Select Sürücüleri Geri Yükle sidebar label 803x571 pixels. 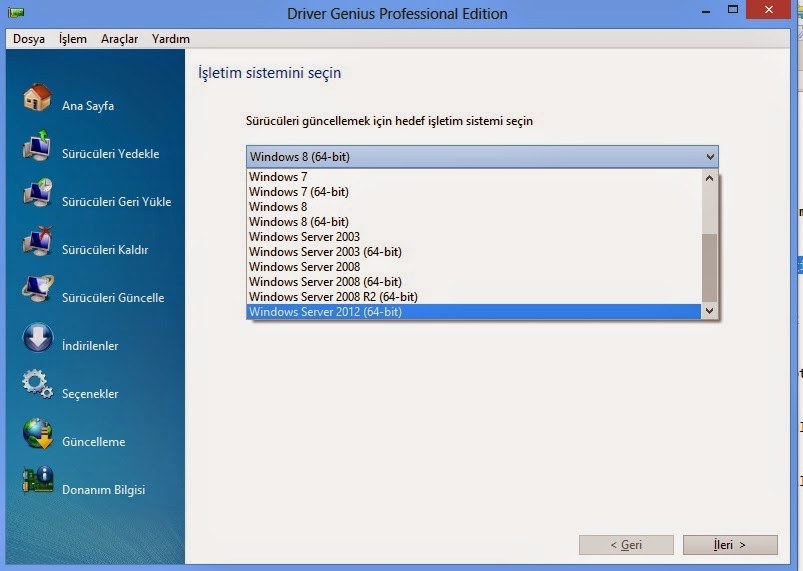click(x=117, y=202)
